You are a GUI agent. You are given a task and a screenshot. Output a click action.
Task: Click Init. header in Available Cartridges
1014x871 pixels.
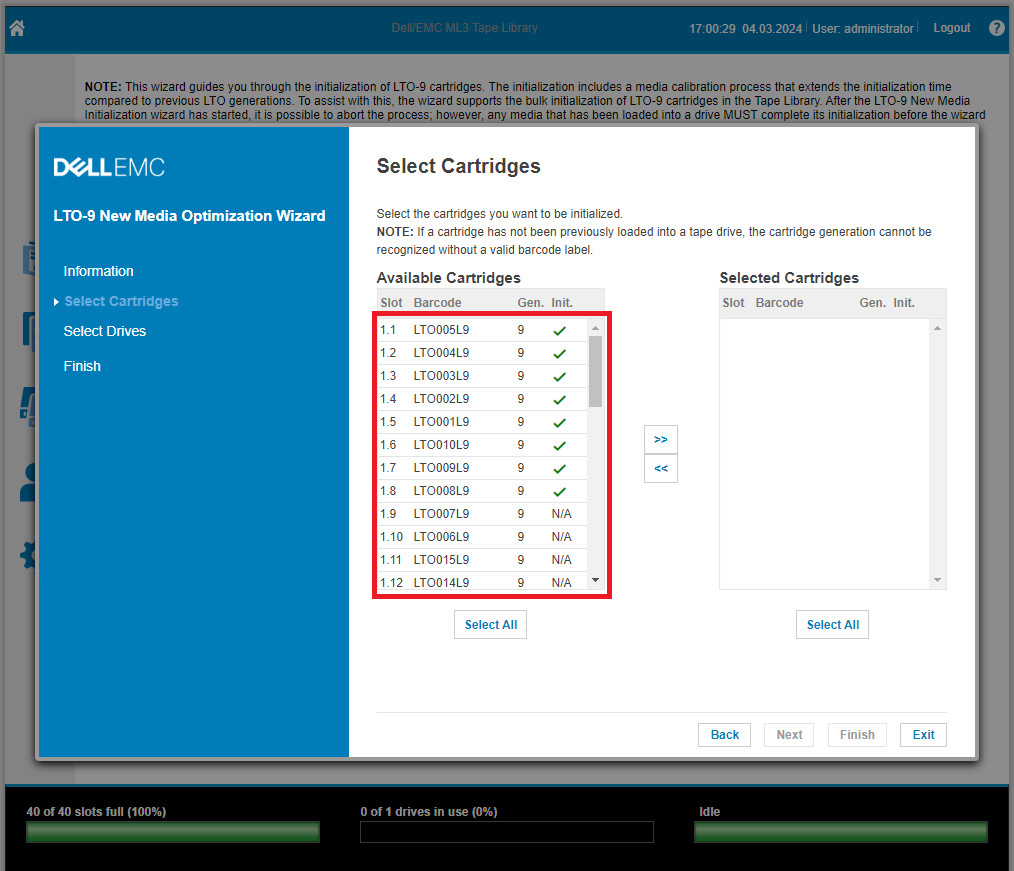pos(561,303)
